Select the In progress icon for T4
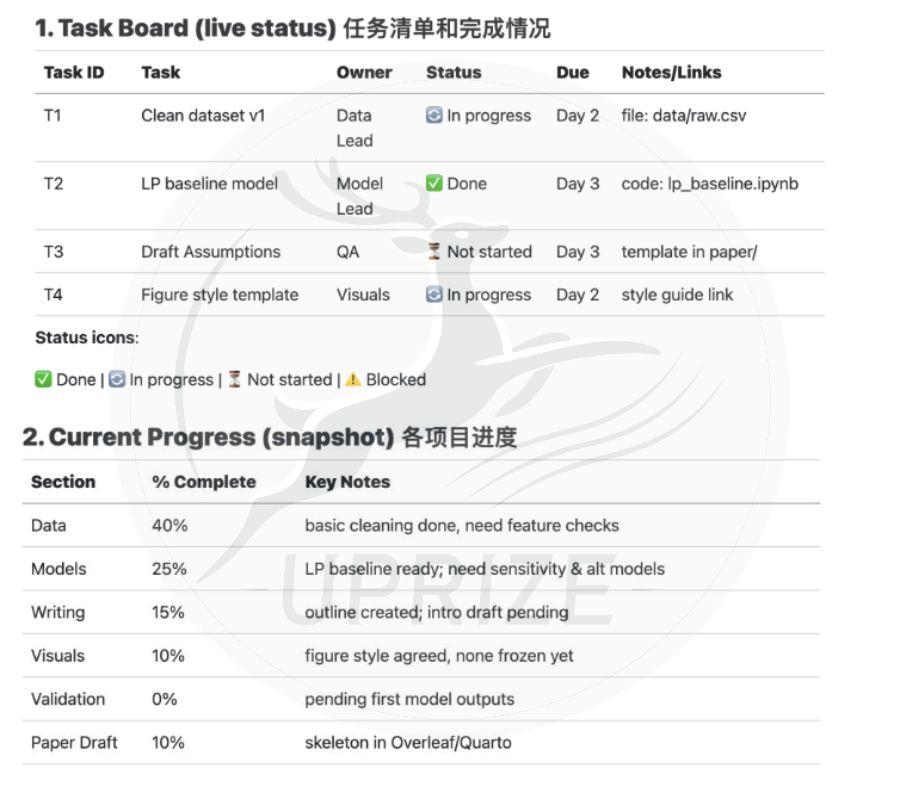The image size is (900, 799). pos(434,295)
